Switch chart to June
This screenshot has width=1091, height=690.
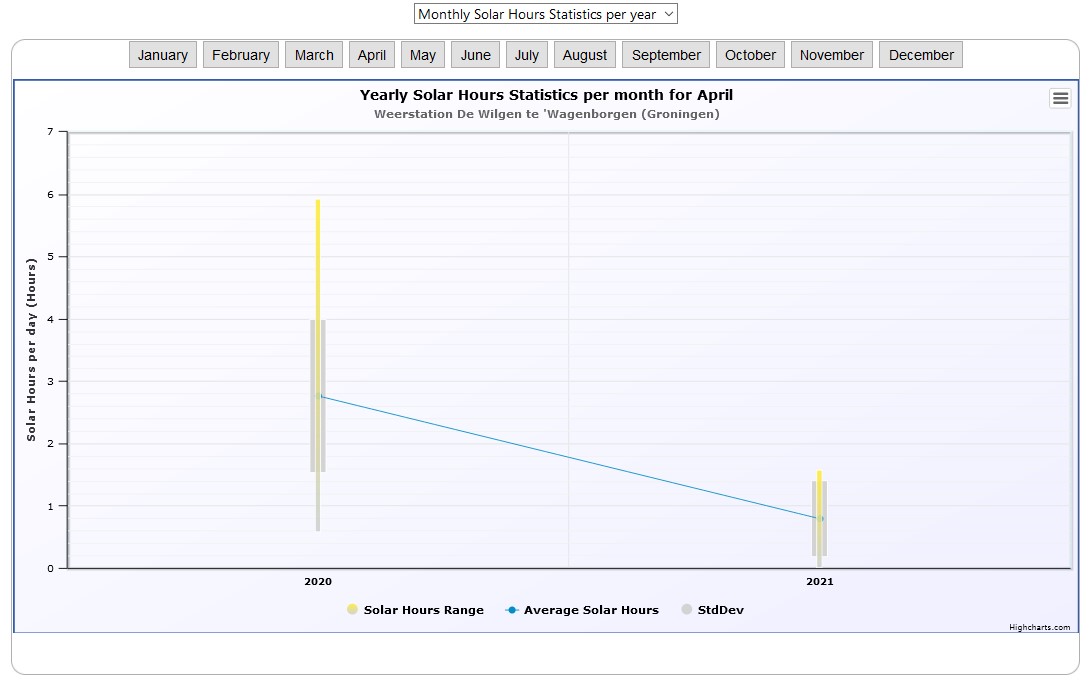pos(475,55)
